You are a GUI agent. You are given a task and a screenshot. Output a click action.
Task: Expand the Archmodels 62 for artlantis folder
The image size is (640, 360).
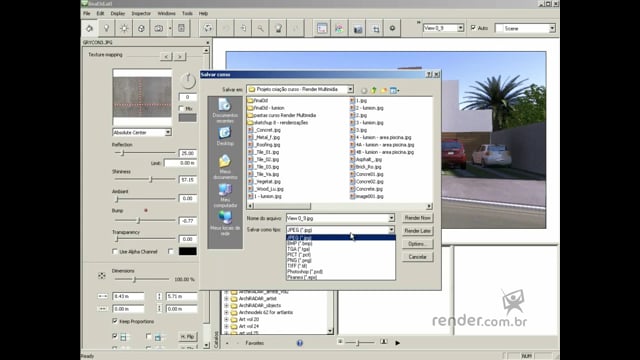click(227, 313)
